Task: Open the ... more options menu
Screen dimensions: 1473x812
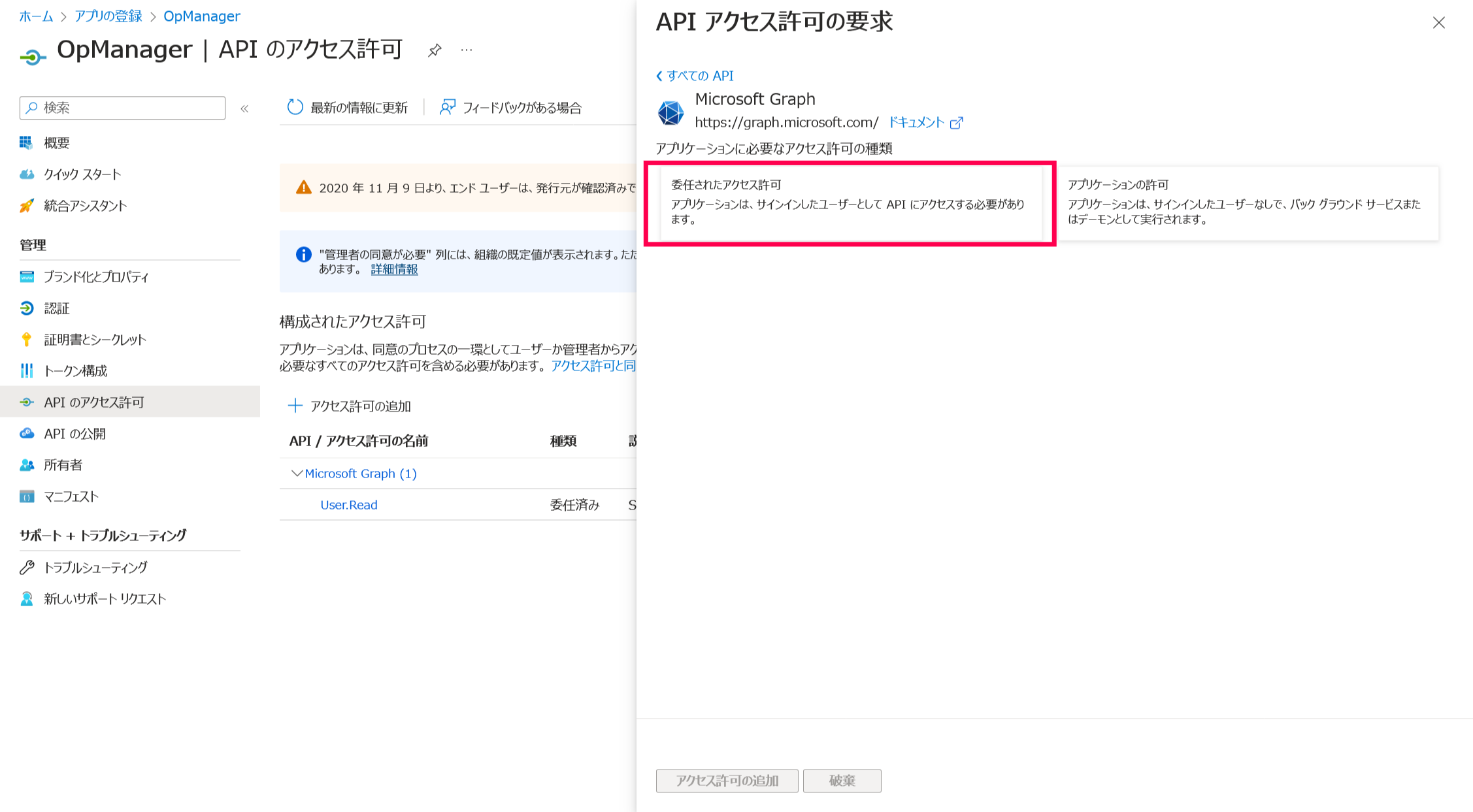Action: (465, 50)
